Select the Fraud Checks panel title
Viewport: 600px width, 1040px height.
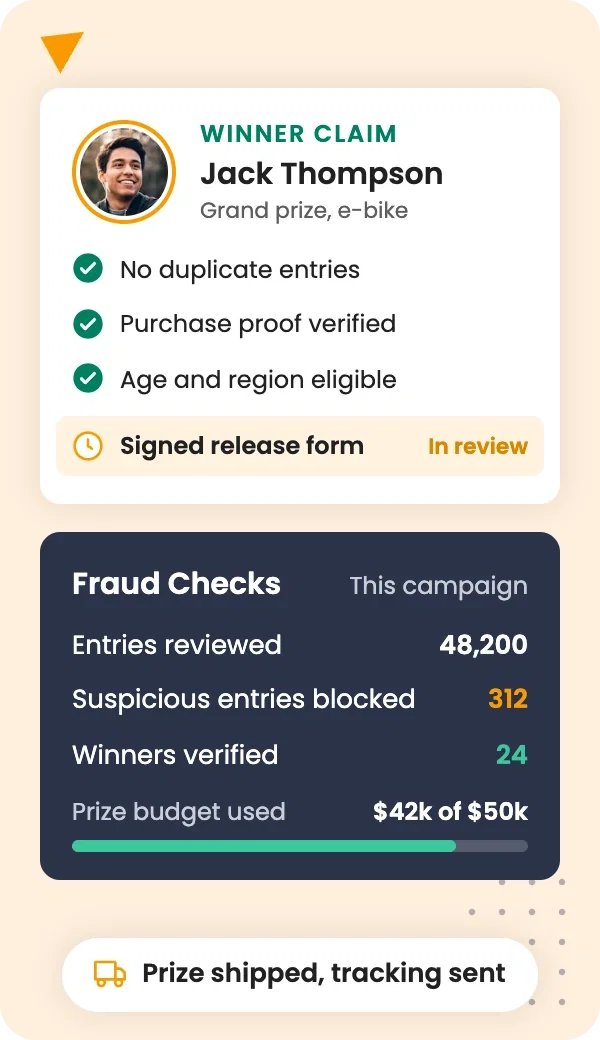pos(176,584)
